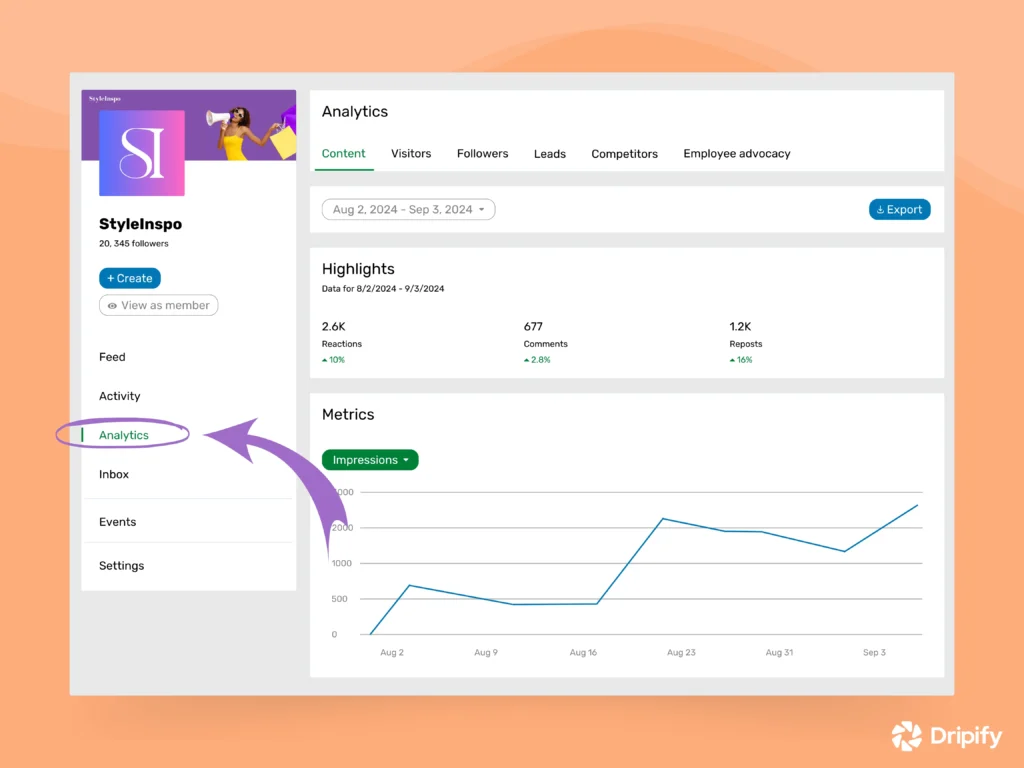Click the download icon on the Export button

click(882, 209)
